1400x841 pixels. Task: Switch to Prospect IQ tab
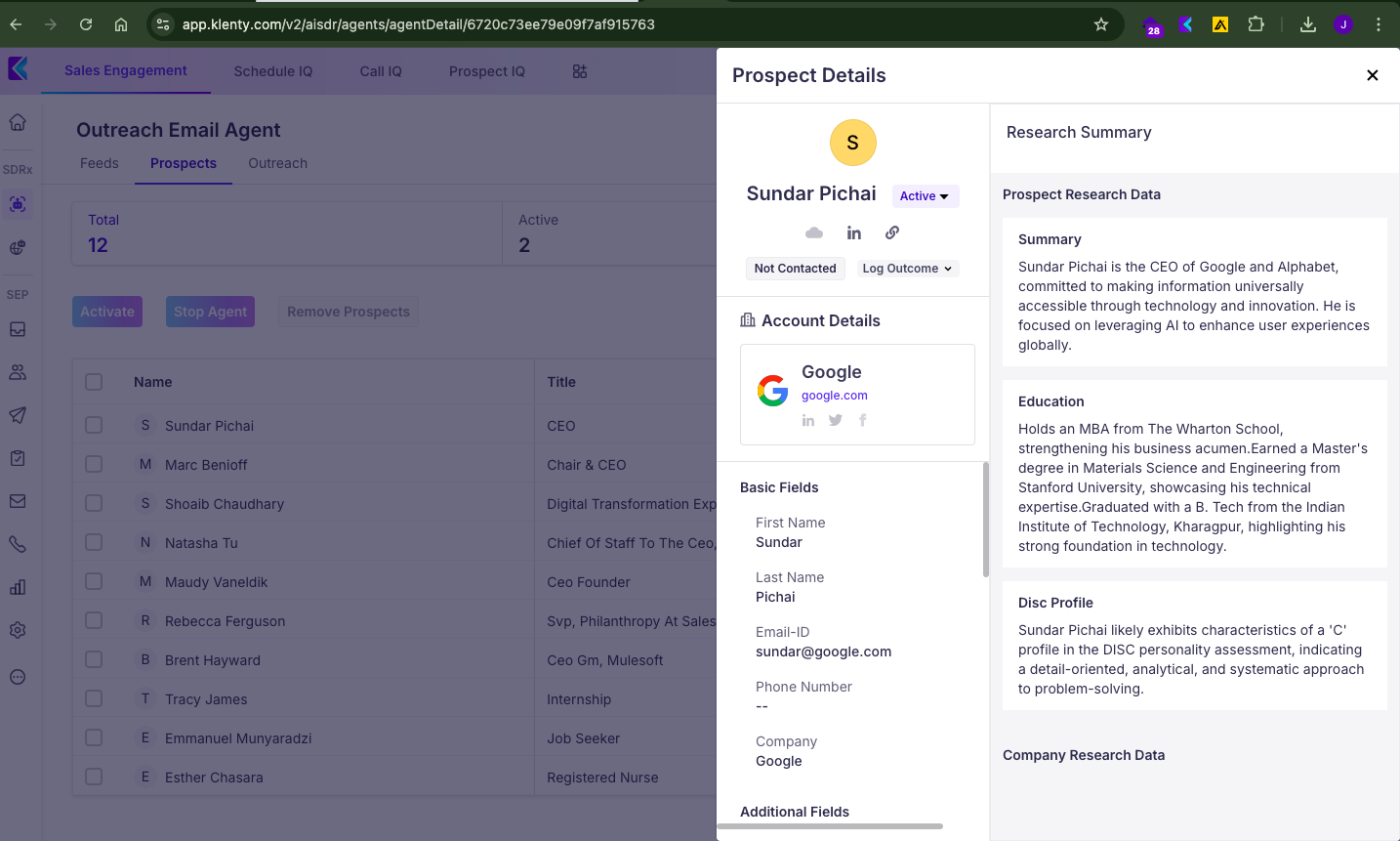tap(487, 71)
